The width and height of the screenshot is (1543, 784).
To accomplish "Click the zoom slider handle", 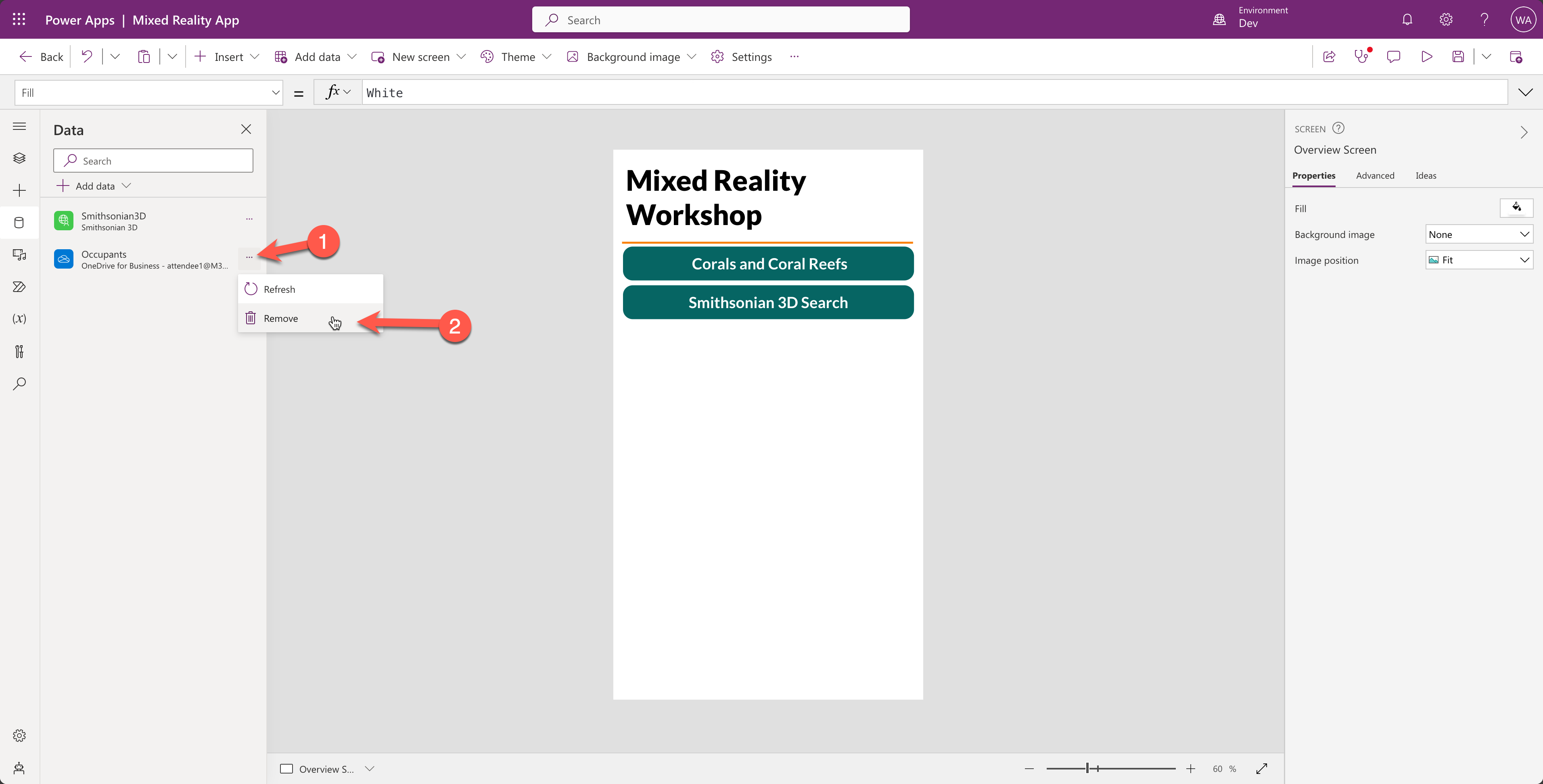I will coord(1087,768).
